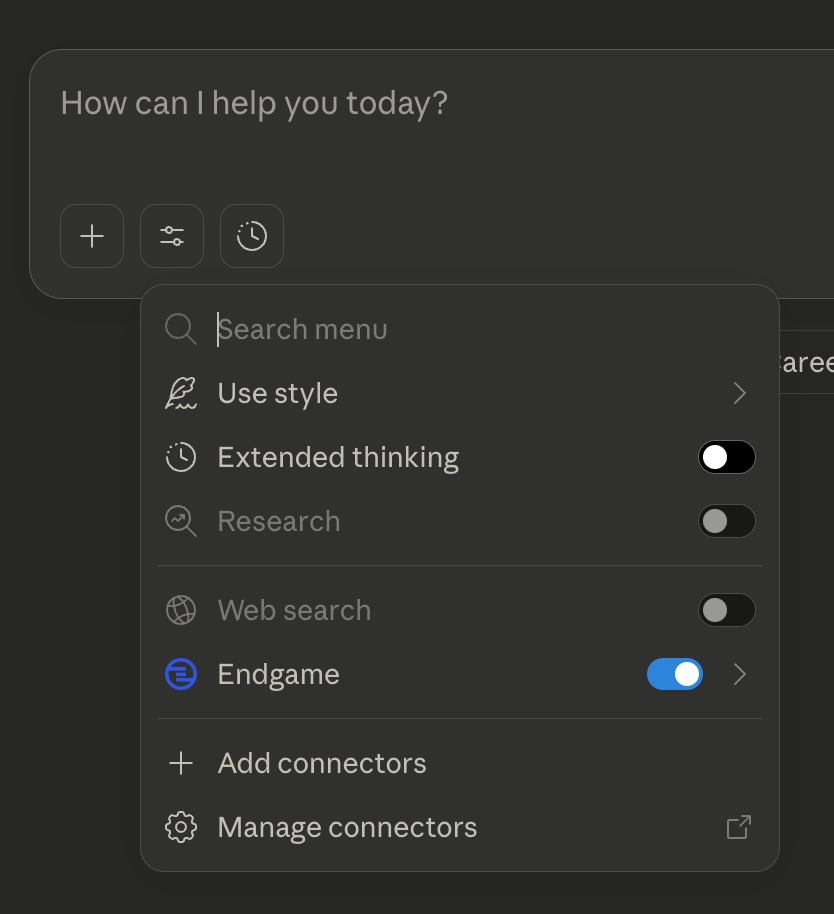Turn on the Research toggle
834x914 pixels.
[x=727, y=521]
